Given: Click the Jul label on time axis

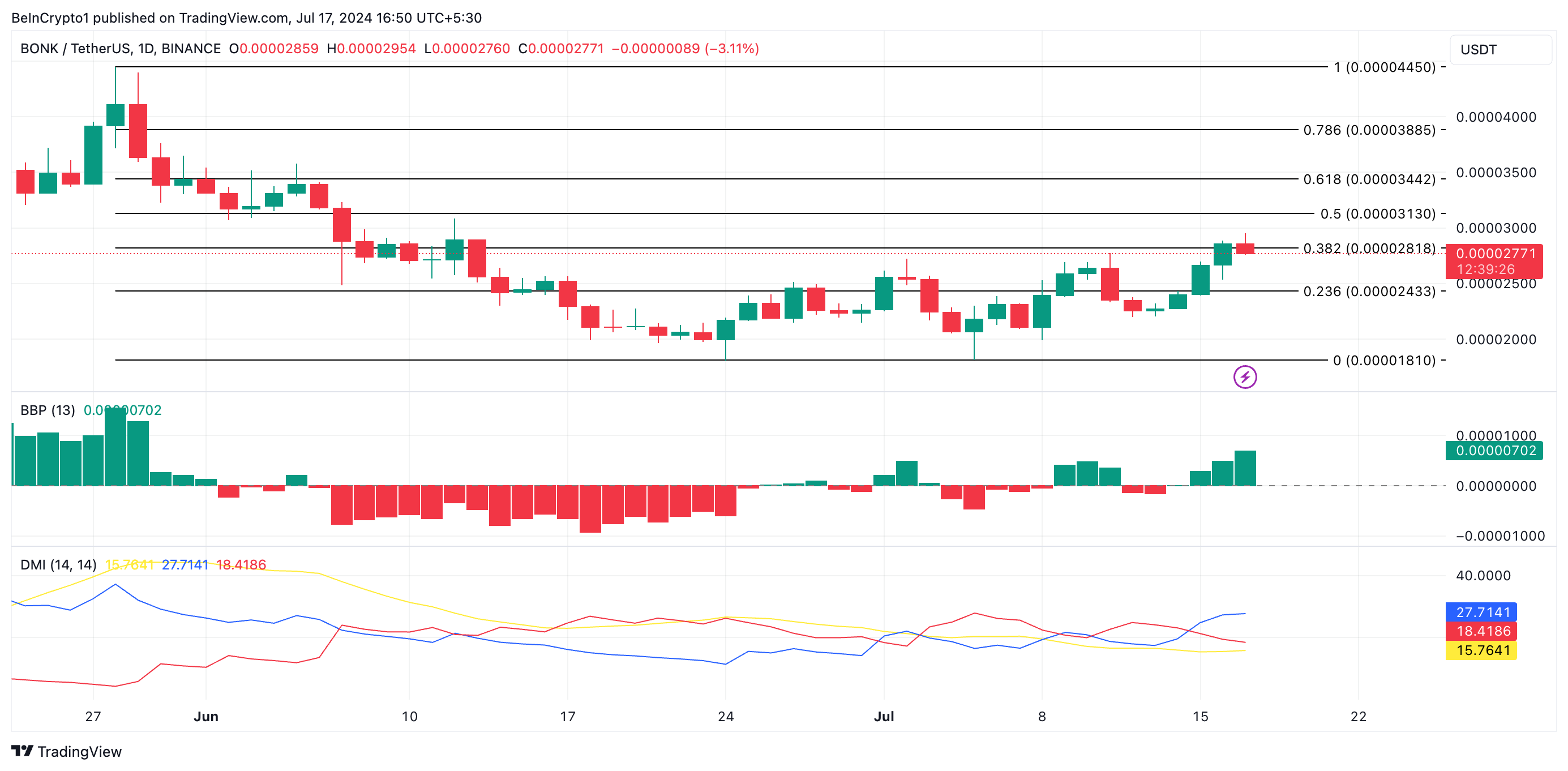Looking at the screenshot, I should [884, 716].
